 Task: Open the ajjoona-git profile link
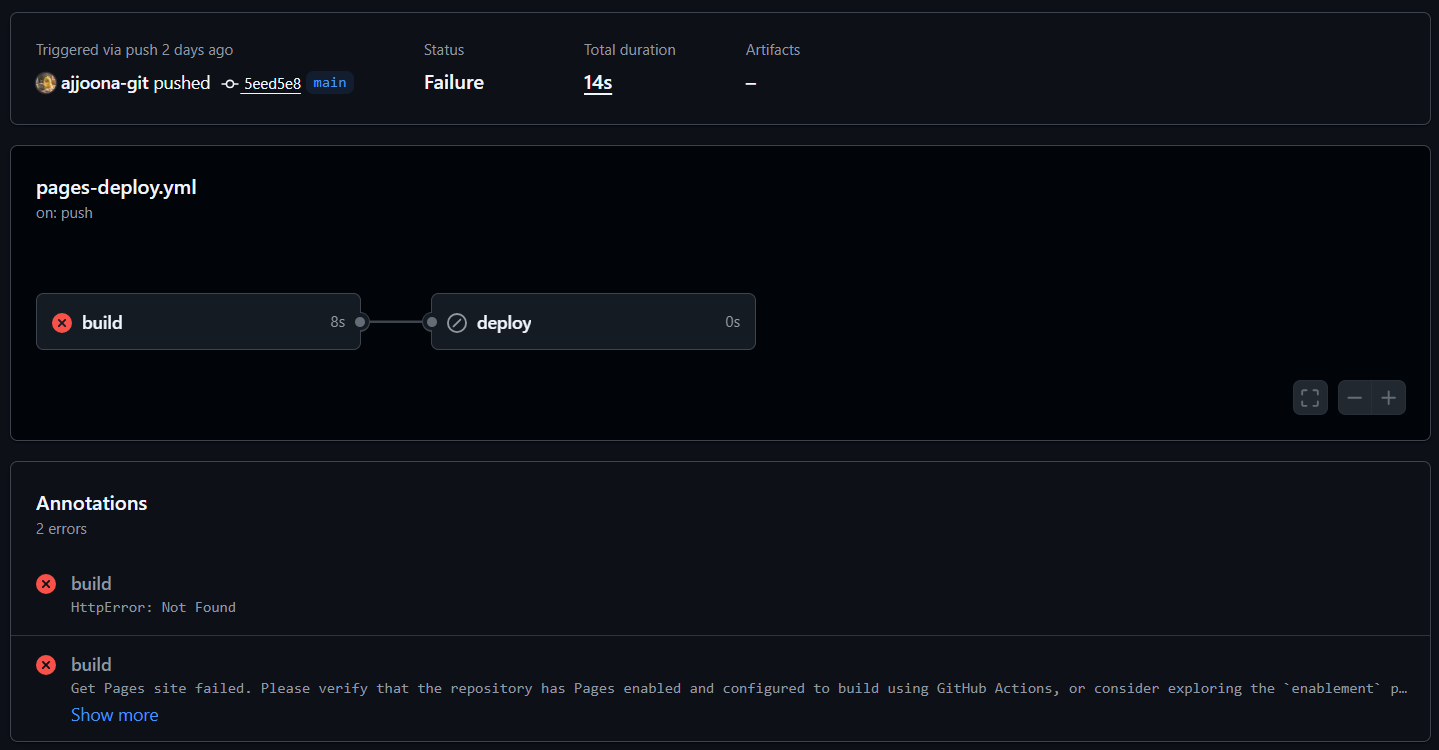104,83
